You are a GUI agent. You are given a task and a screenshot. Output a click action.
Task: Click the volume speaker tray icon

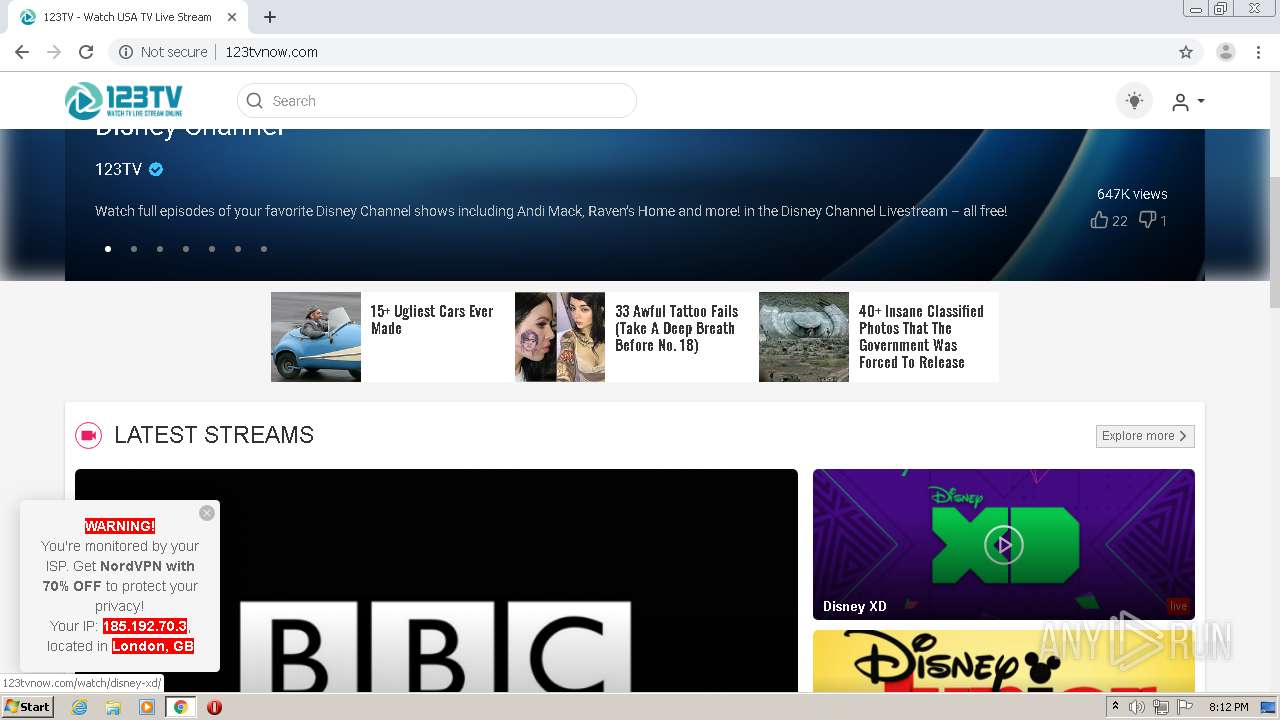(x=1137, y=707)
